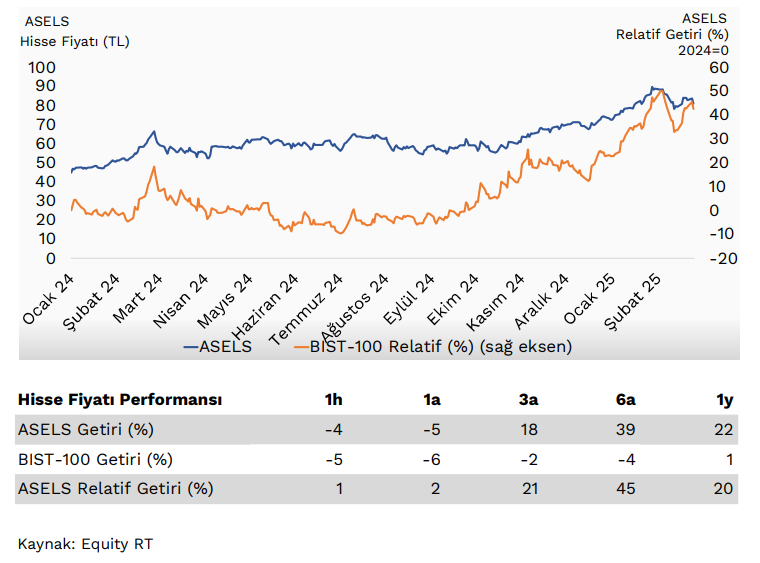Click the 6a ASELS Relatif Getiri value 45
Screen dimensions: 760x563
click(628, 489)
